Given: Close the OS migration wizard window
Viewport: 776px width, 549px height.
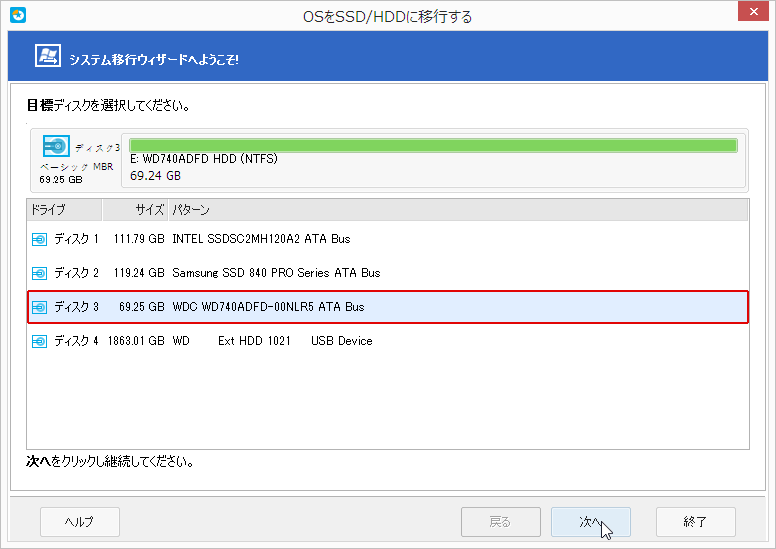Looking at the screenshot, I should [753, 11].
